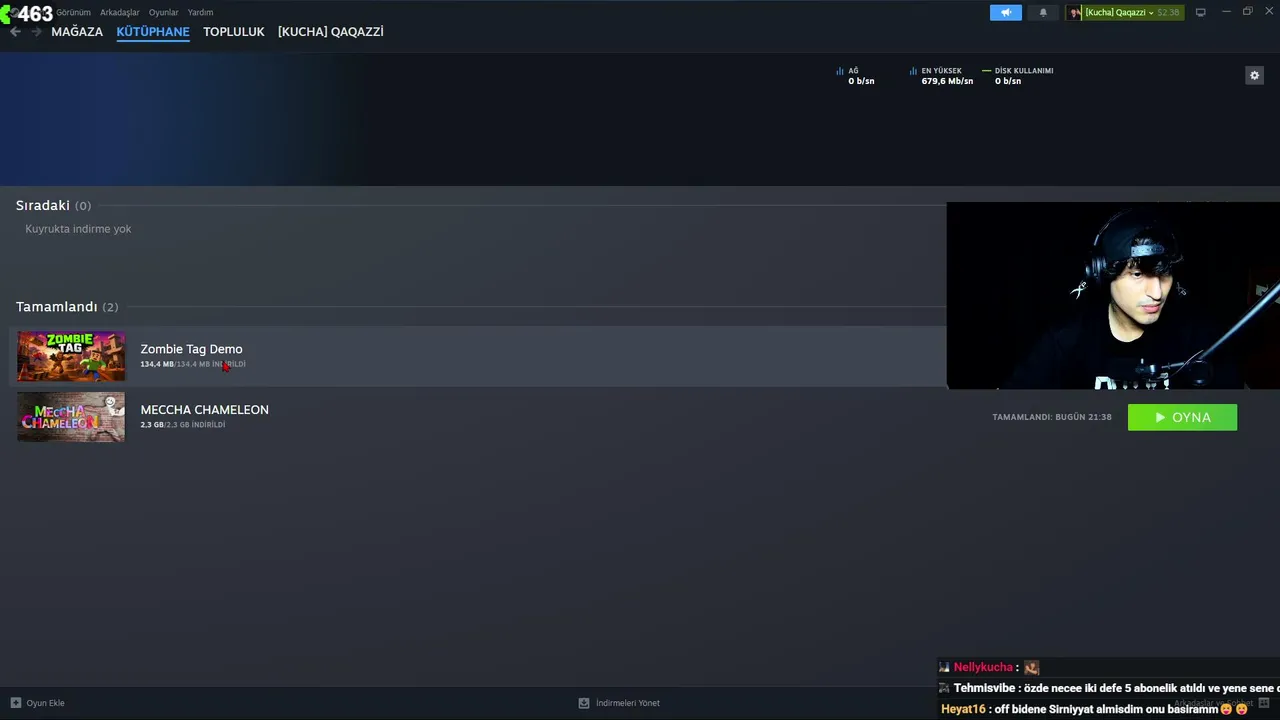This screenshot has width=1280, height=720.
Task: Open the Yardım menu
Action: coord(200,12)
